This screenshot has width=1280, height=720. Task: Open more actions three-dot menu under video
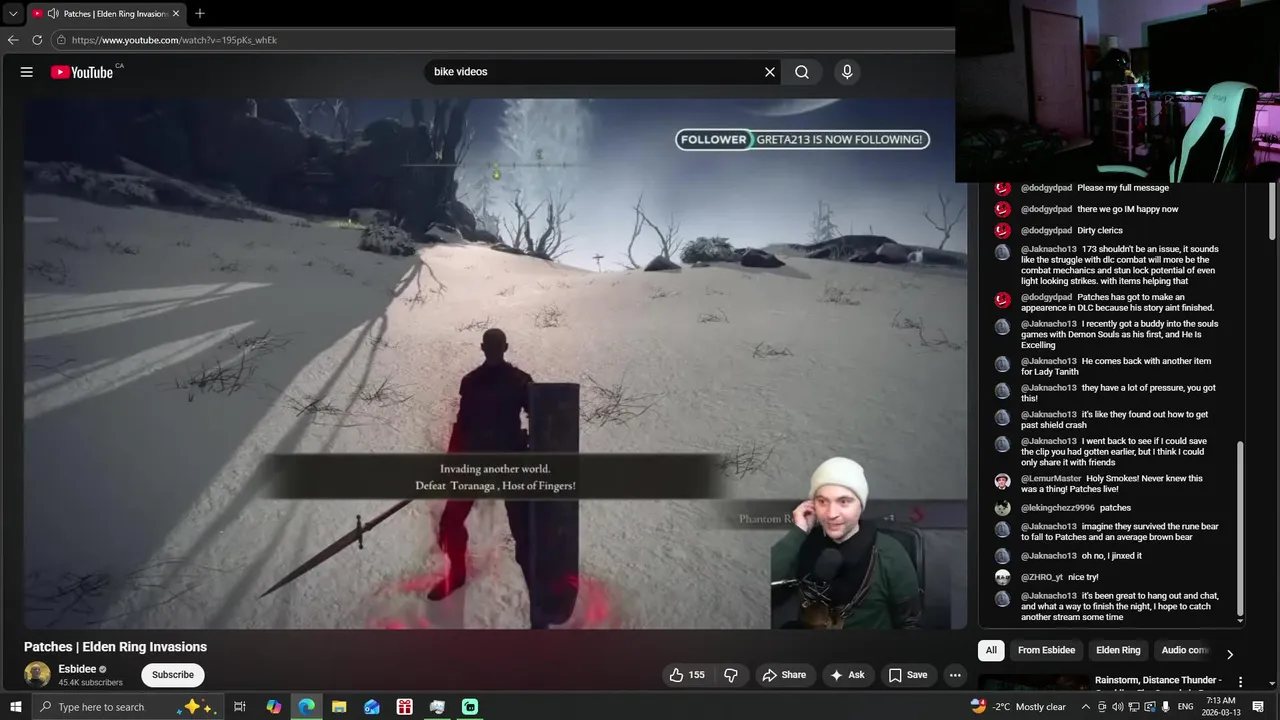955,675
